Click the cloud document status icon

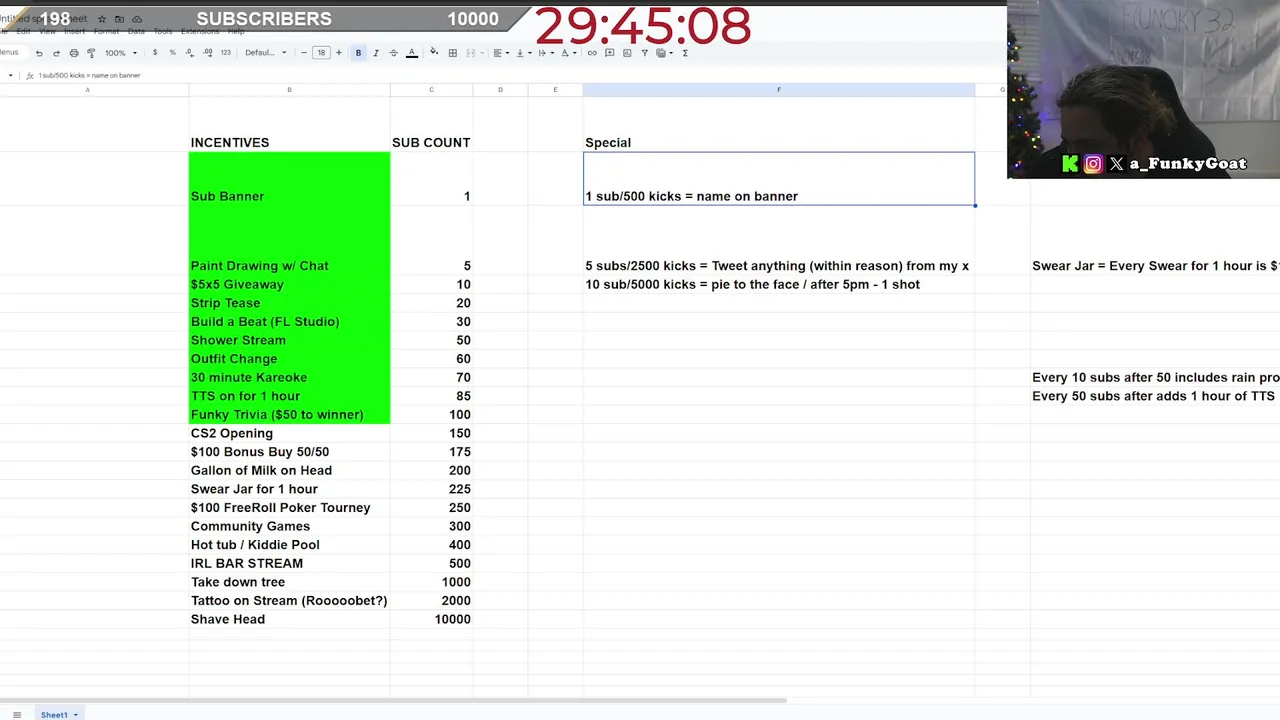[137, 19]
